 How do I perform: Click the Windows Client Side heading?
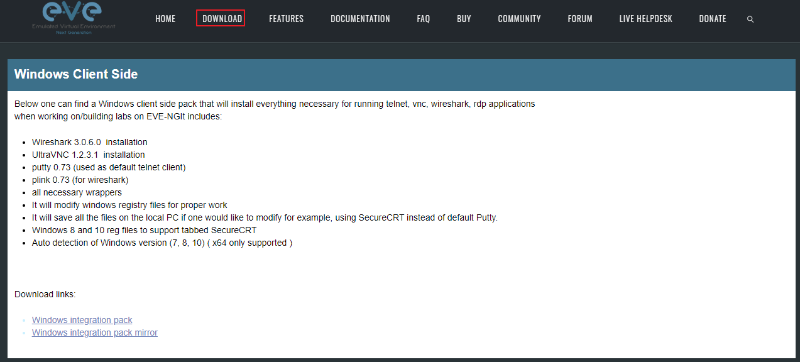[x=76, y=74]
